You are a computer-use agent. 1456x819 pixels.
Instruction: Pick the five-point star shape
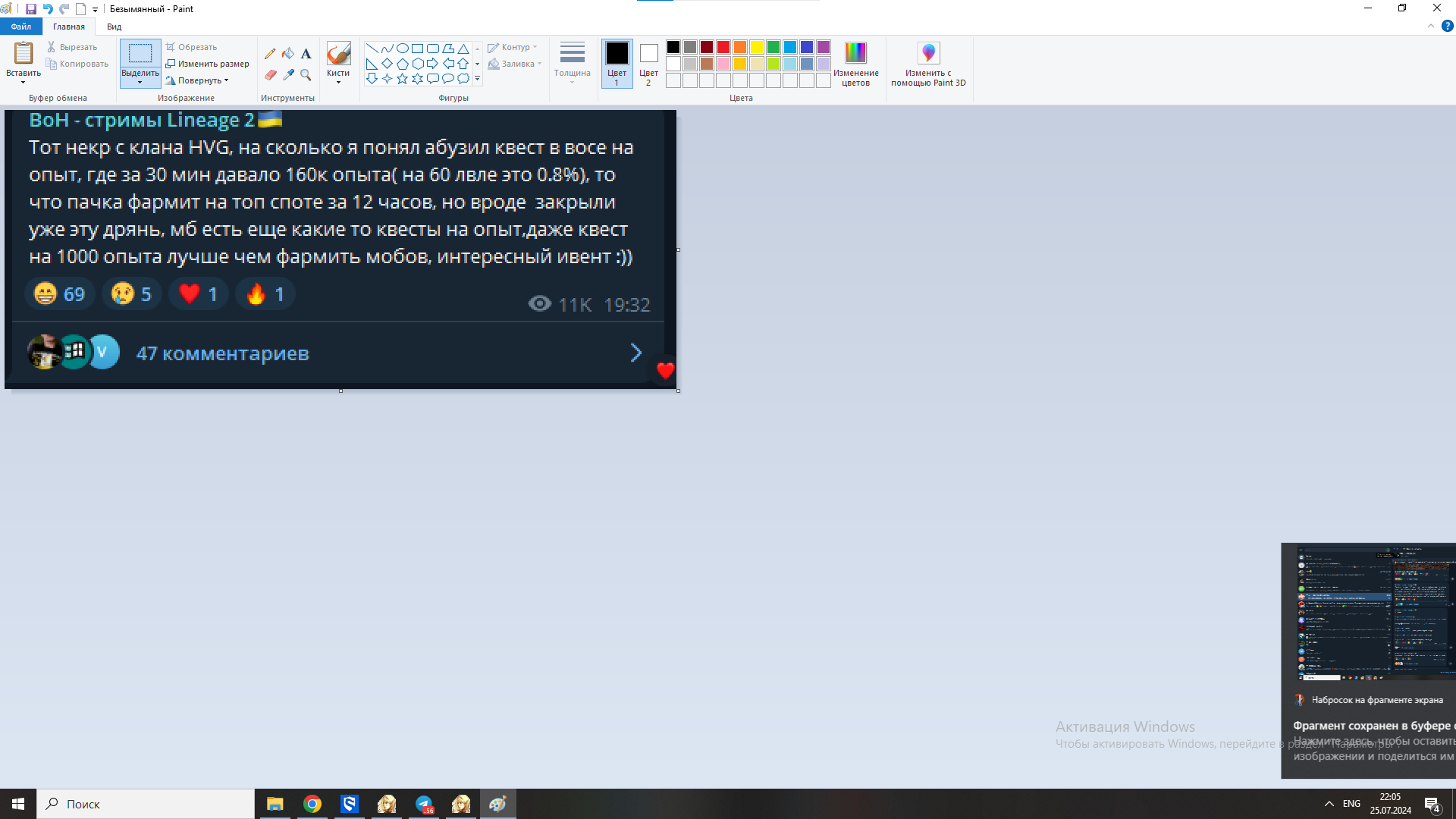click(x=402, y=79)
